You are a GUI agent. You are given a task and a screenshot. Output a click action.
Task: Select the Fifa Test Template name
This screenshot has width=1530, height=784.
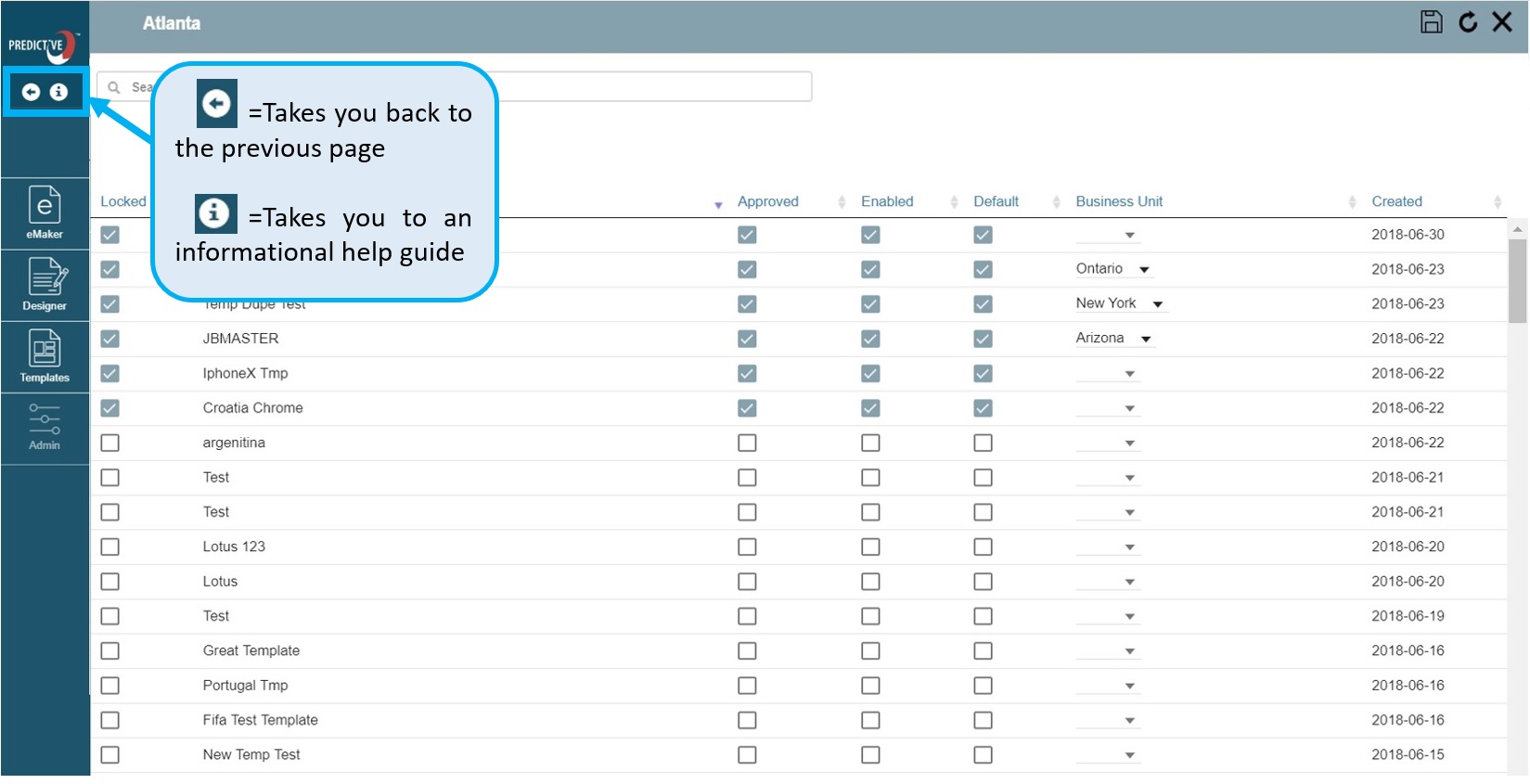tap(260, 720)
